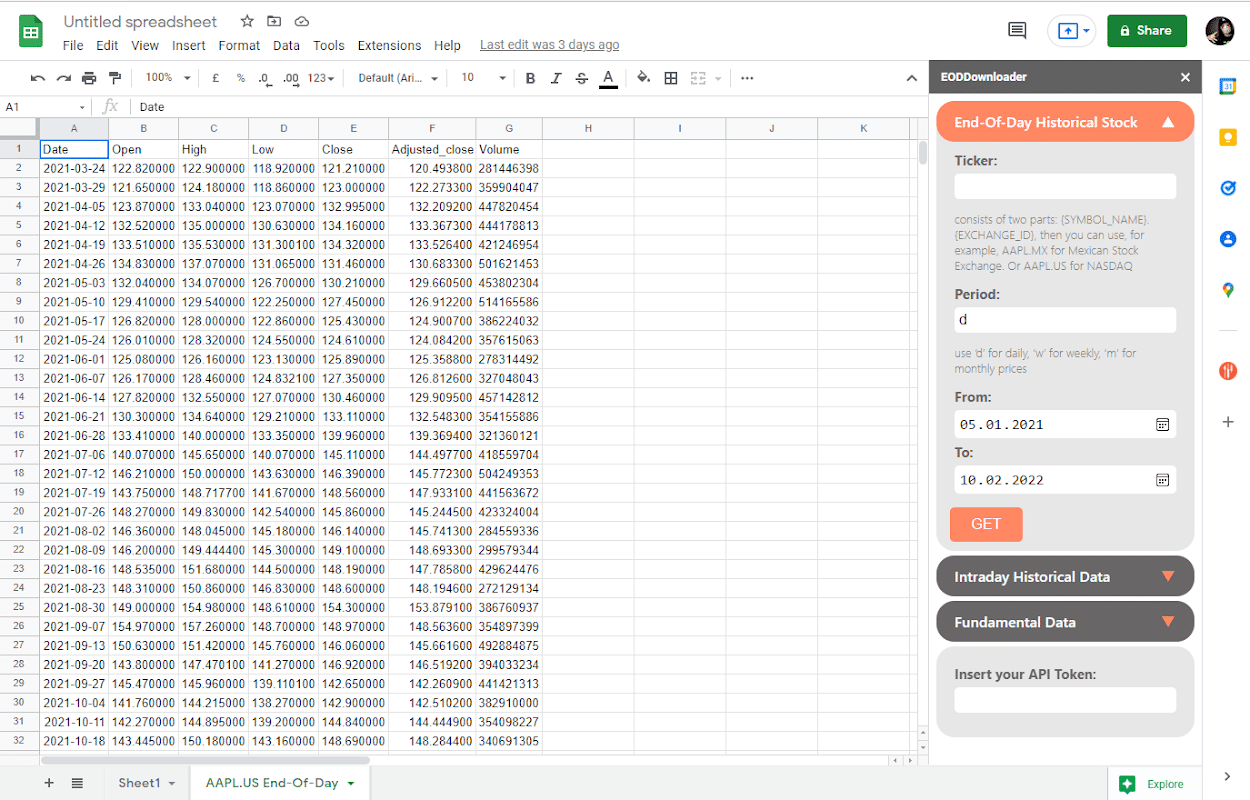Select column header F
1250x800 pixels.
pyautogui.click(x=432, y=128)
